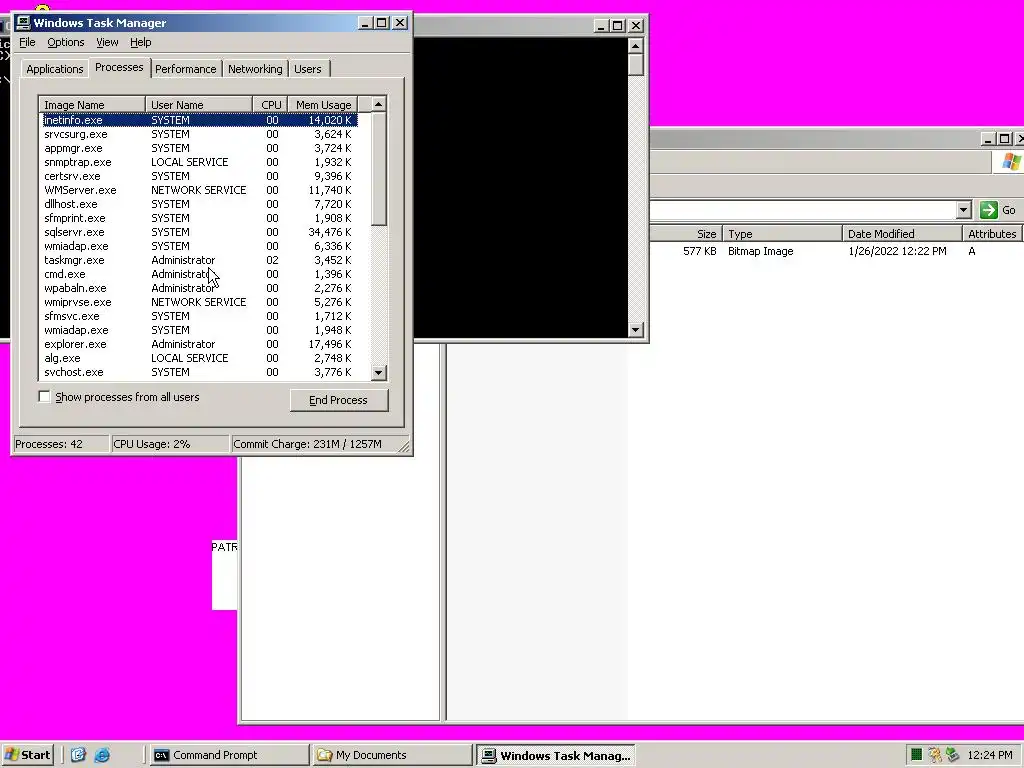Sort files by Size column in My Documents

point(686,234)
